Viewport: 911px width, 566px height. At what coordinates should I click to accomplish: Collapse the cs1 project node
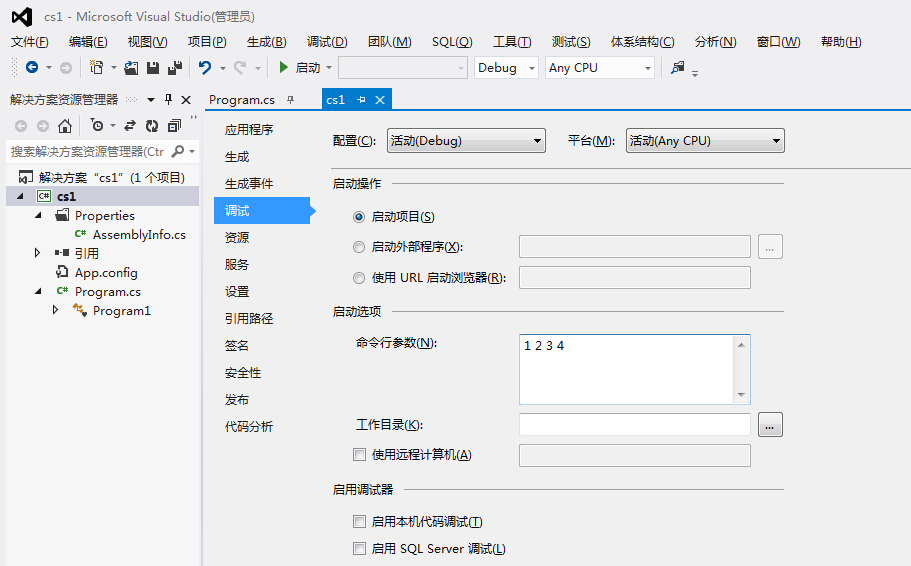(20, 196)
